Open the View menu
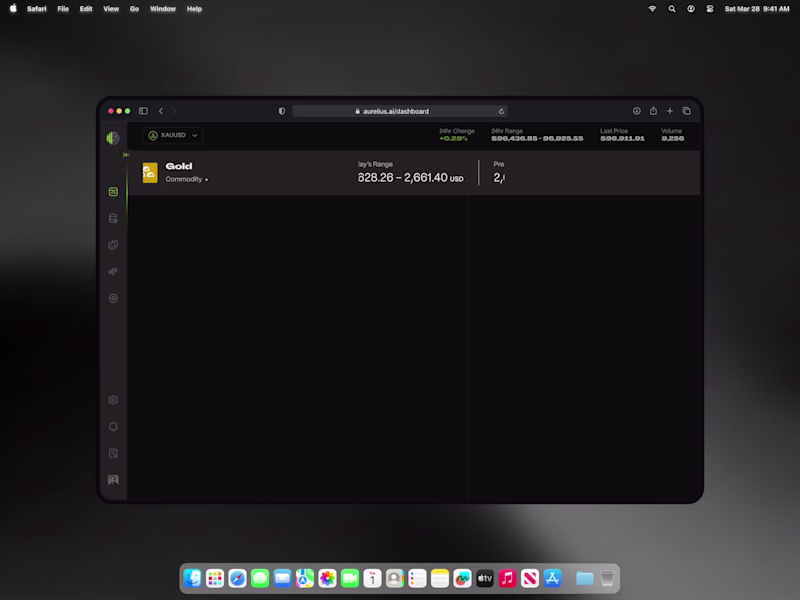This screenshot has width=800, height=600. point(111,9)
